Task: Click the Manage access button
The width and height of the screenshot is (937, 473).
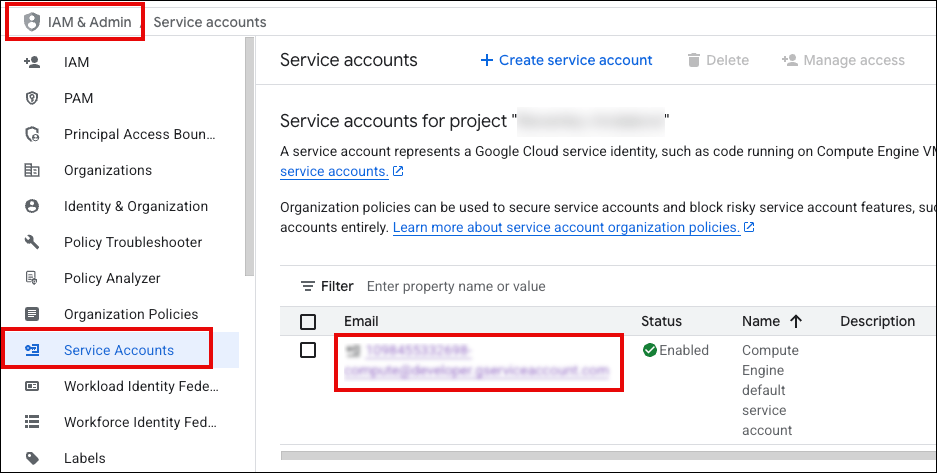Action: (843, 60)
